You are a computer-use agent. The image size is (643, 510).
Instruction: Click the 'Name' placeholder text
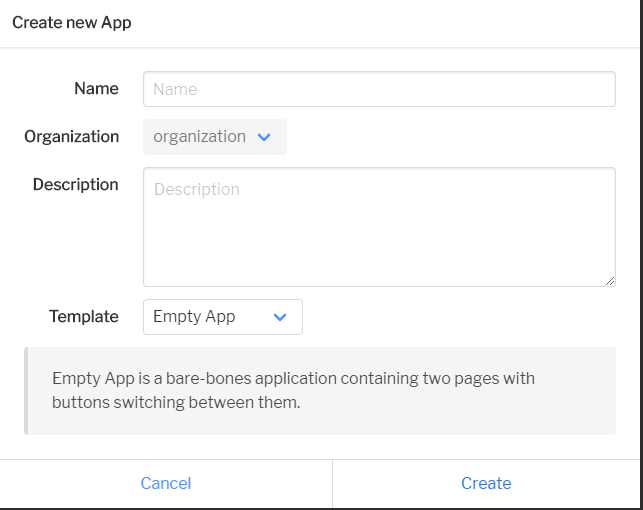pyautogui.click(x=175, y=89)
